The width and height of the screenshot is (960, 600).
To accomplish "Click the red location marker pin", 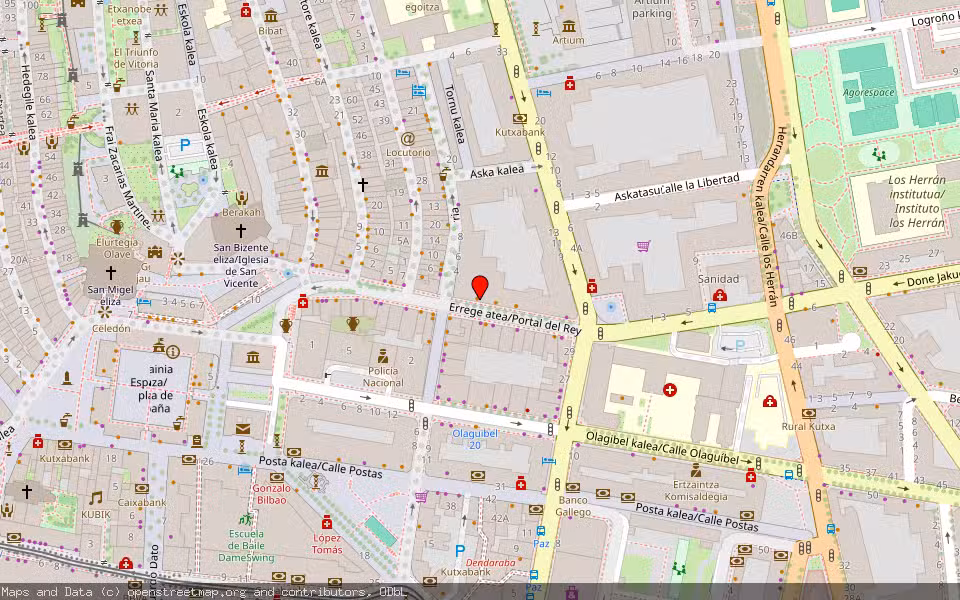I will [x=480, y=287].
